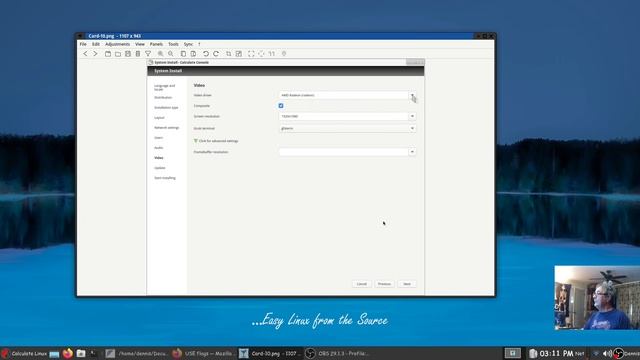This screenshot has height=360, width=640.
Task: Open the file manager taskbar launcher
Action: pos(81,353)
